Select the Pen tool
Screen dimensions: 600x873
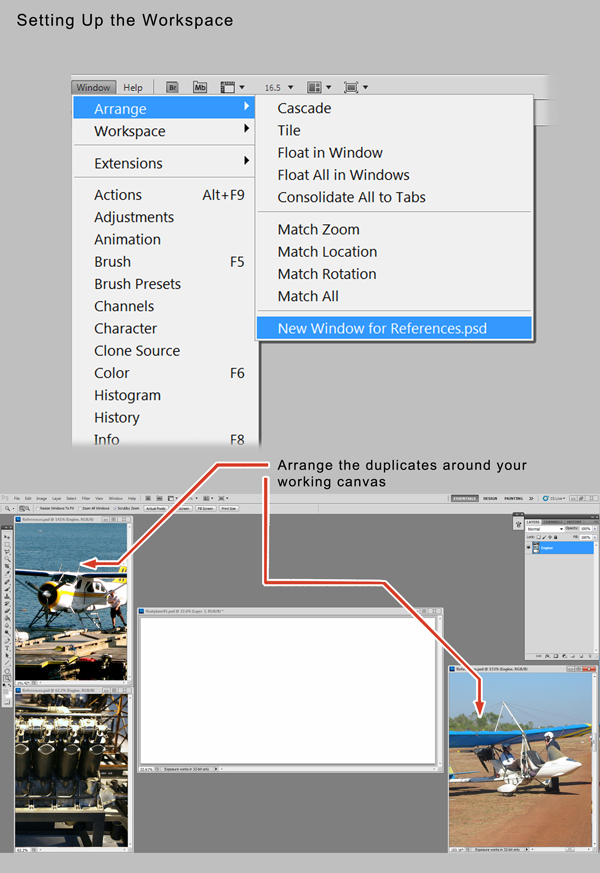tap(7, 641)
